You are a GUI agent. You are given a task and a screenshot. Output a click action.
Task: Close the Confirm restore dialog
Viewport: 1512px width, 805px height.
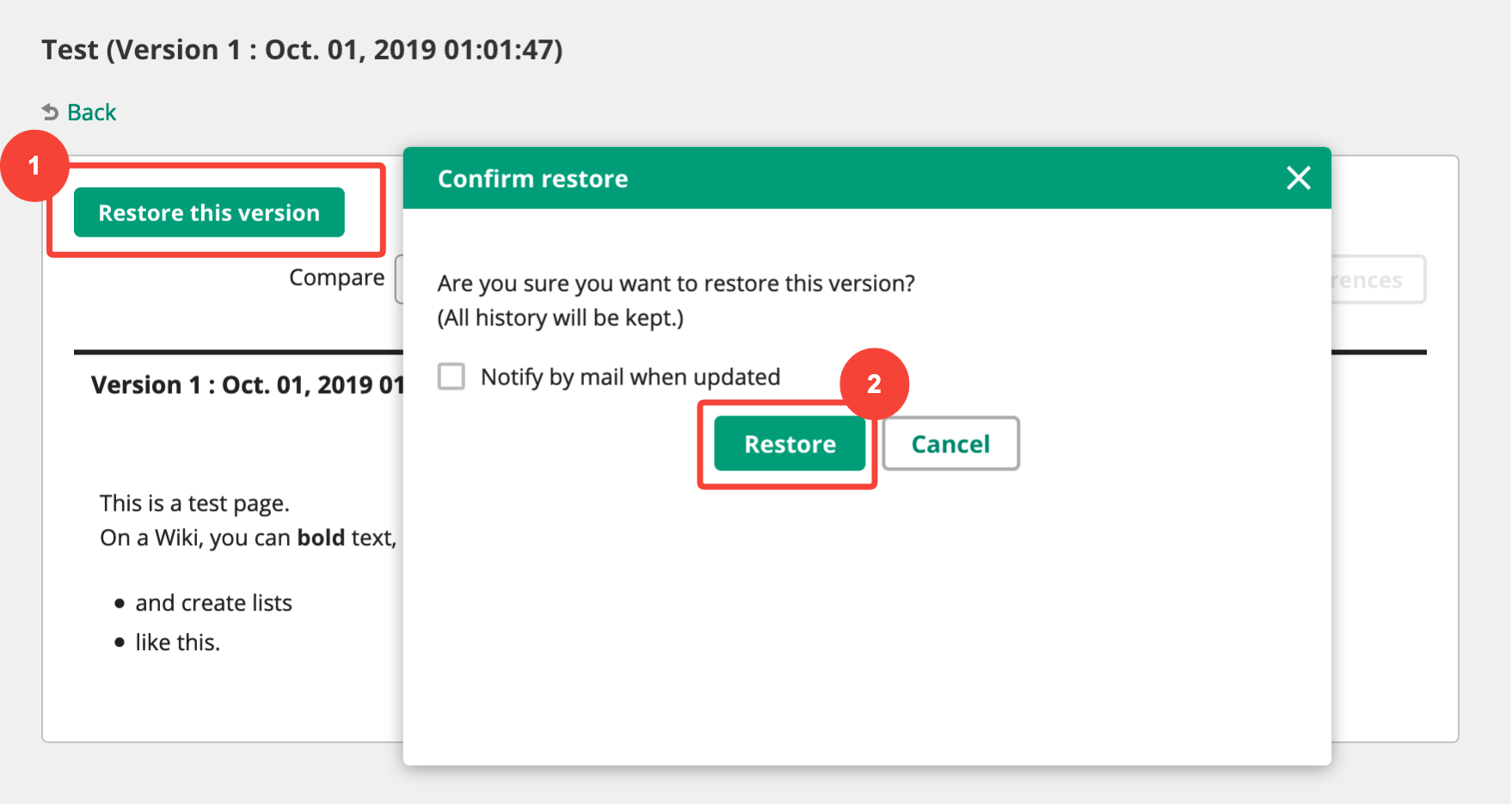click(x=1298, y=178)
